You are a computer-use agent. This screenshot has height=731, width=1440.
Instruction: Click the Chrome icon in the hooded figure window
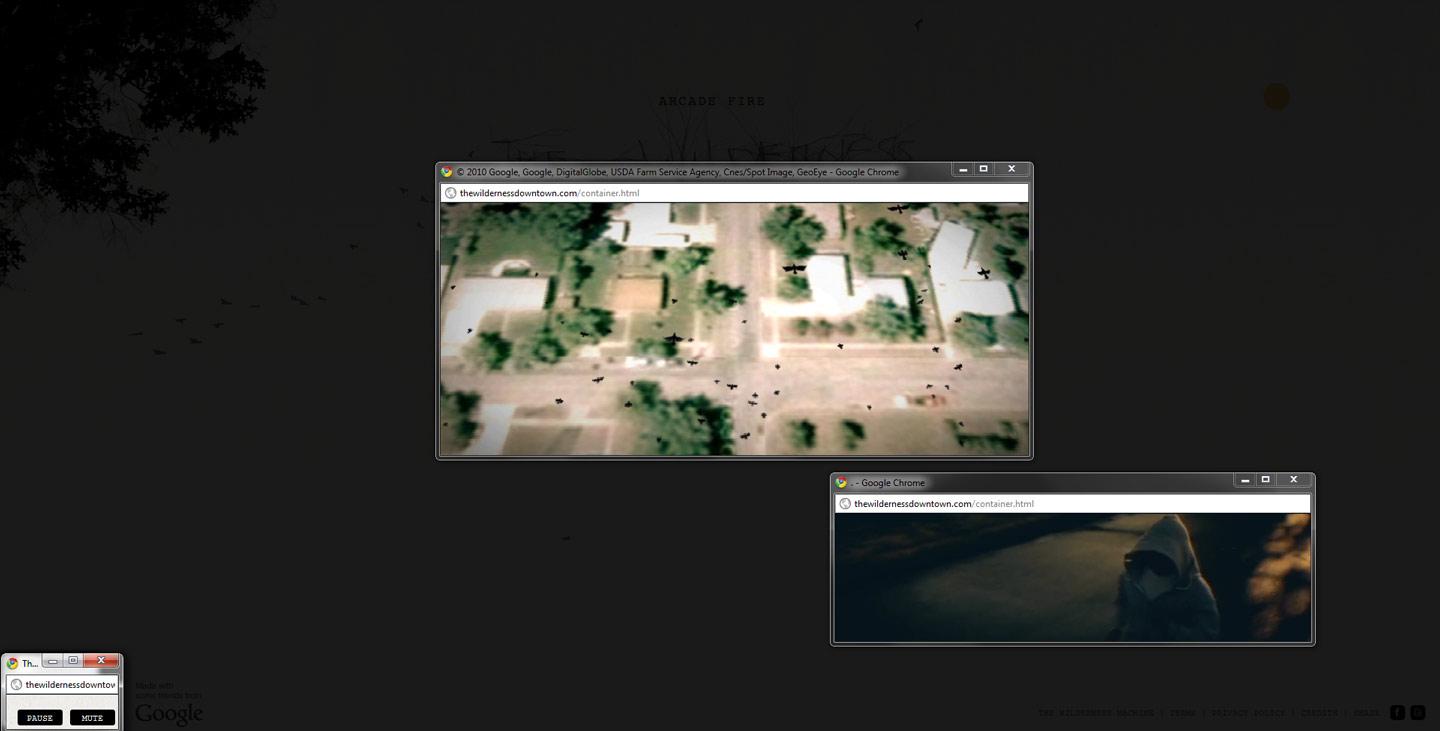841,483
